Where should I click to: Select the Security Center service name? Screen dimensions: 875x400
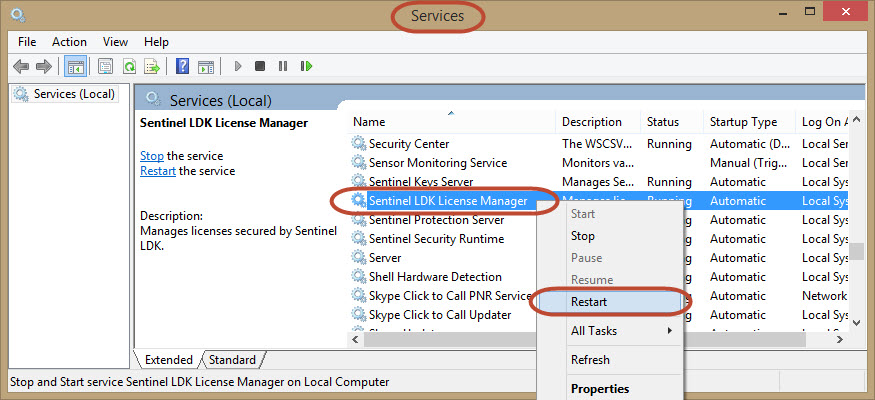point(409,144)
